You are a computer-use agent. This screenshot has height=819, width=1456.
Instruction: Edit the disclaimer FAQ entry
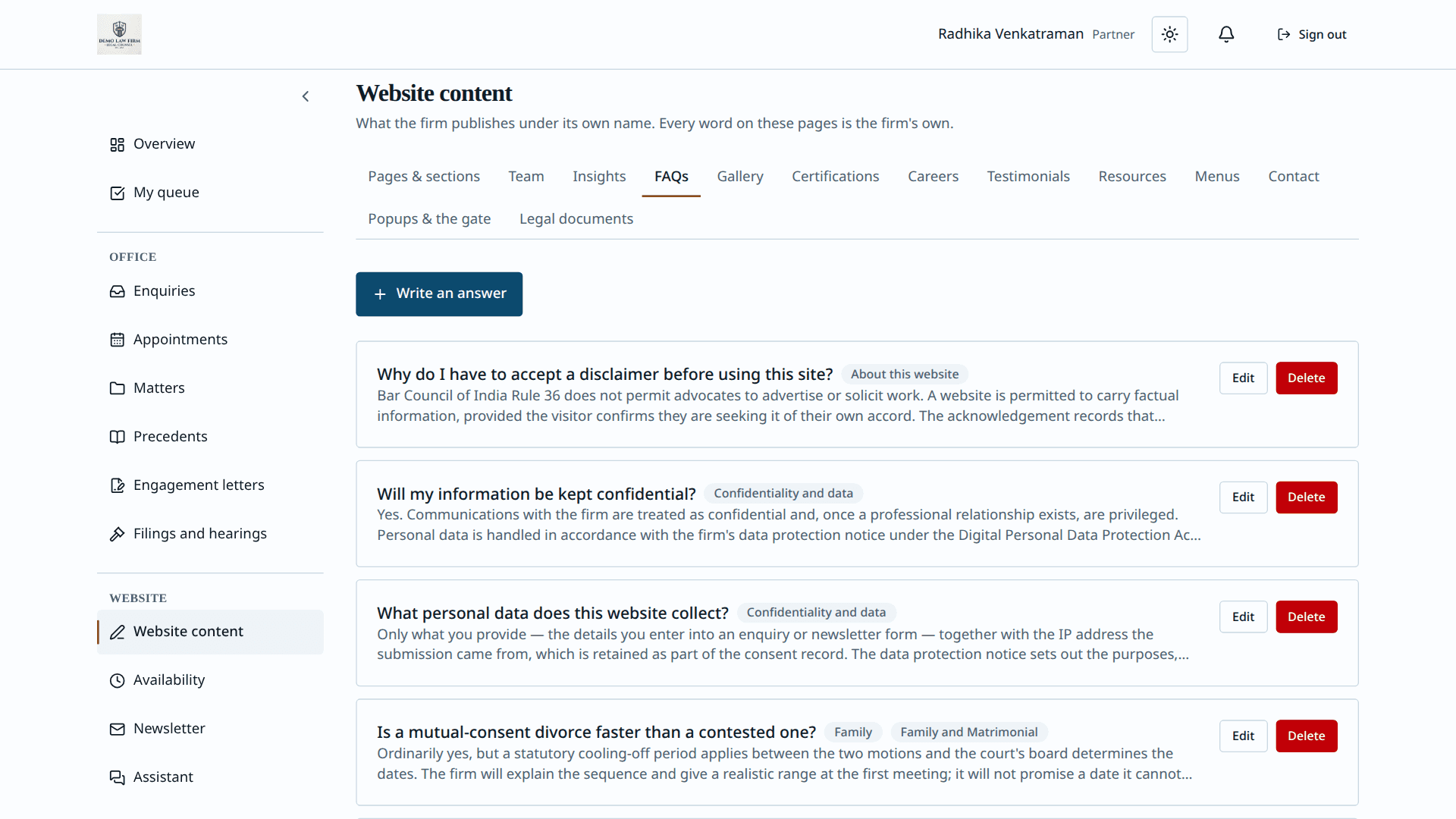[x=1243, y=378]
